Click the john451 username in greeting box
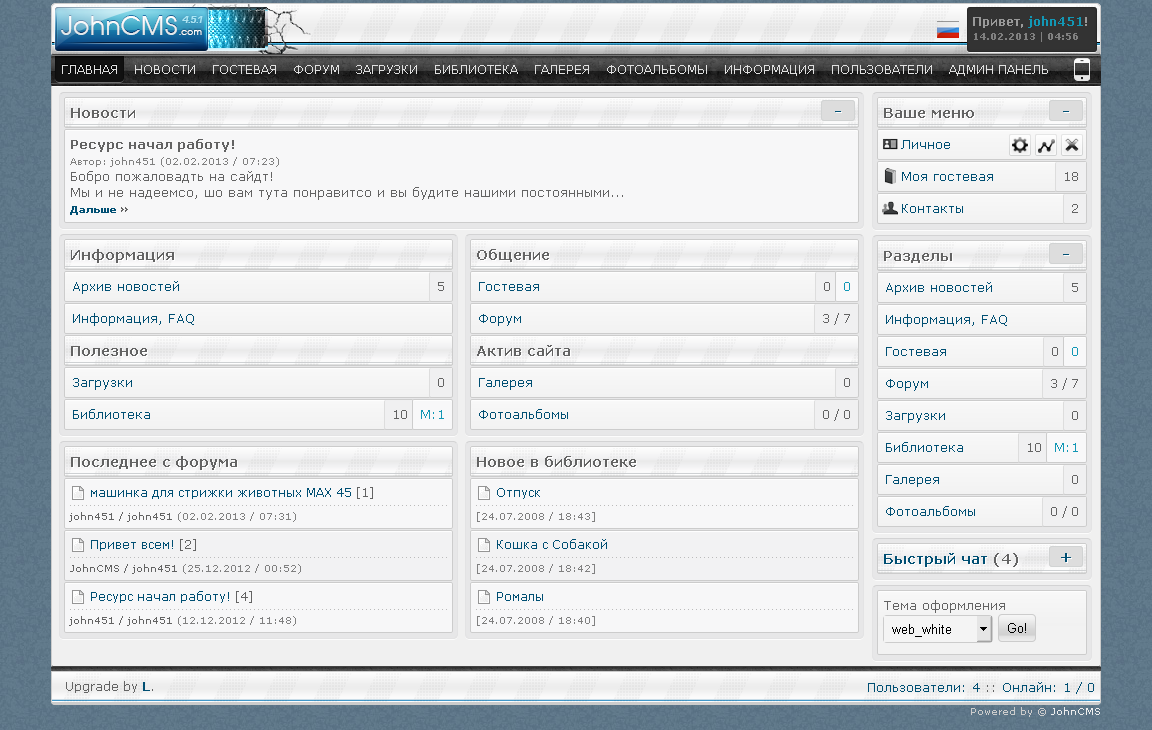 pyautogui.click(x=1055, y=21)
